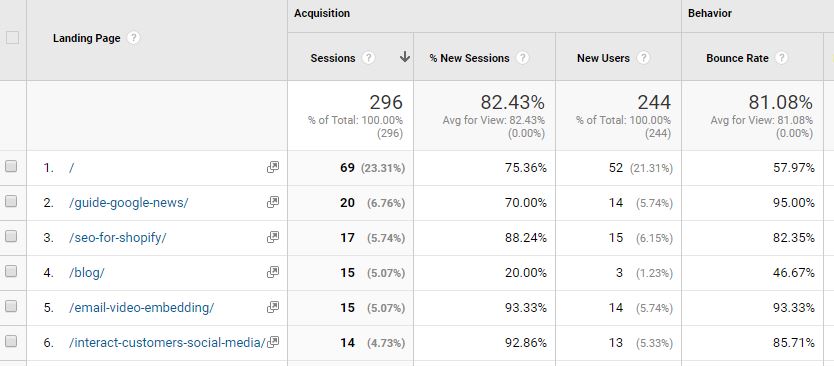834x366 pixels.
Task: Click Bounce Rate help icon
Action: pyautogui.click(x=781, y=58)
